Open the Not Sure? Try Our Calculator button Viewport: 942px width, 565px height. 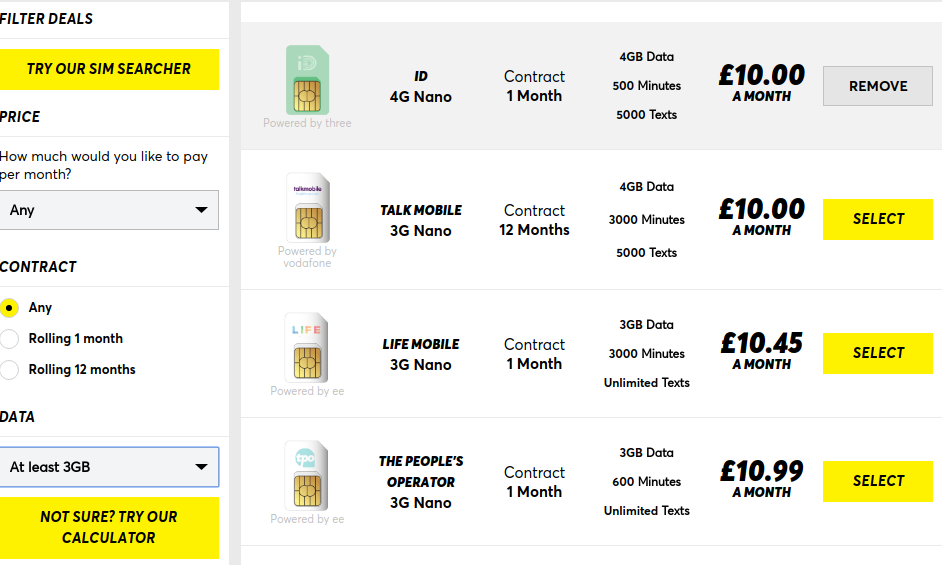tap(109, 528)
